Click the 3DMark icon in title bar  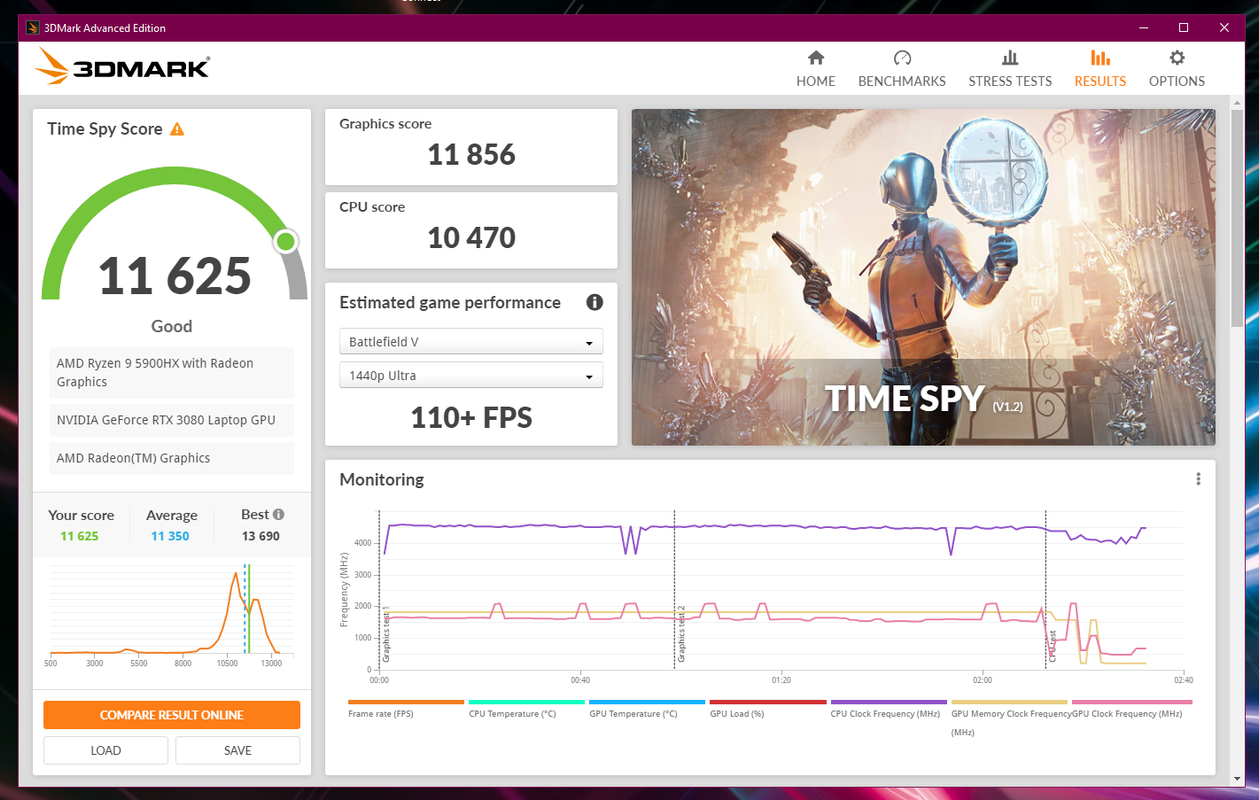[x=32, y=28]
